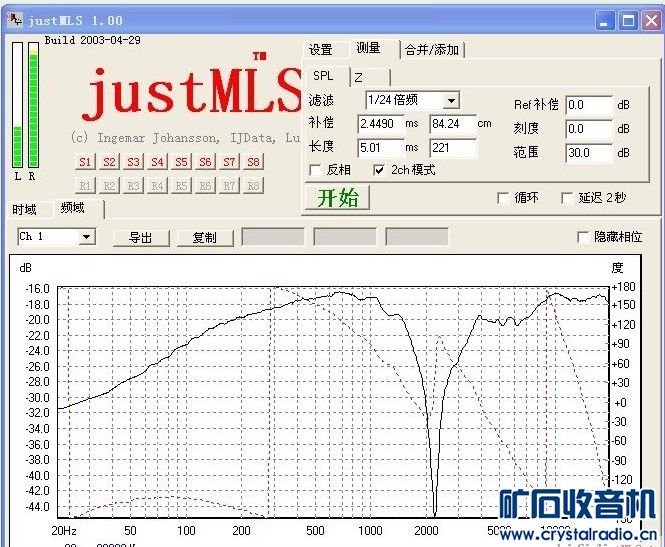Click the L channel level meter
The image size is (665, 547).
[17, 104]
